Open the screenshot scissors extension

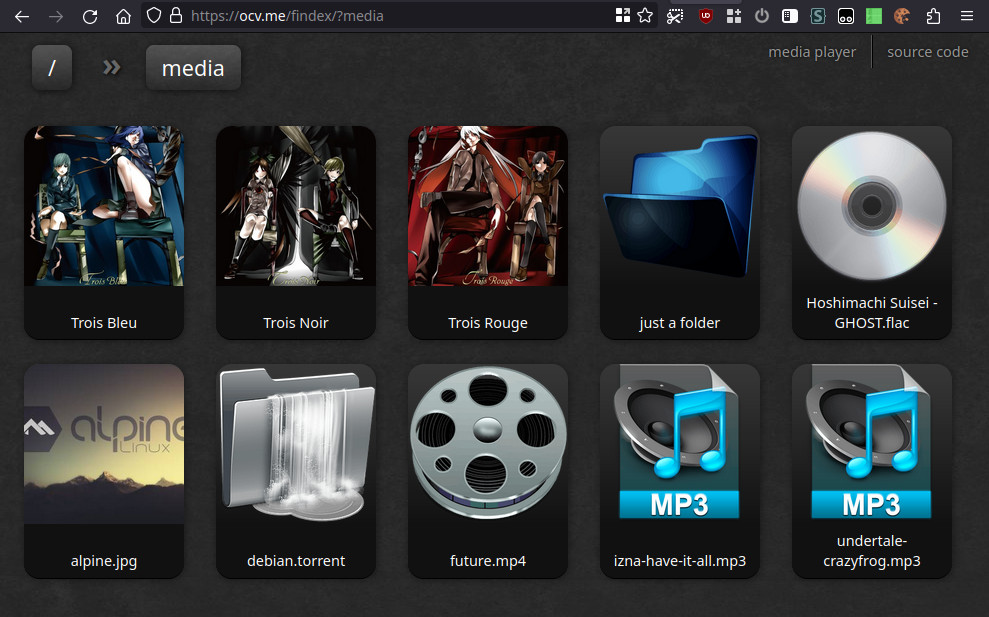675,16
